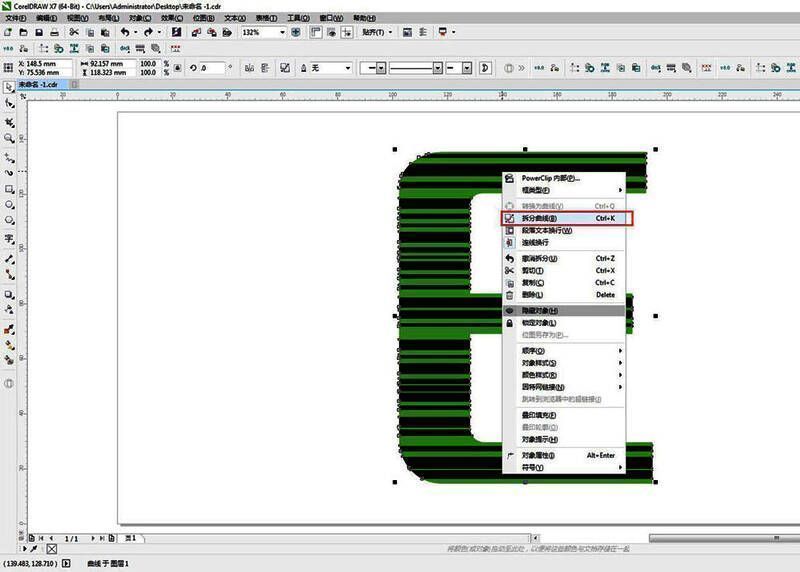The height and width of the screenshot is (572, 800).
Task: Select the Pick tool in toolbox
Action: click(x=9, y=88)
